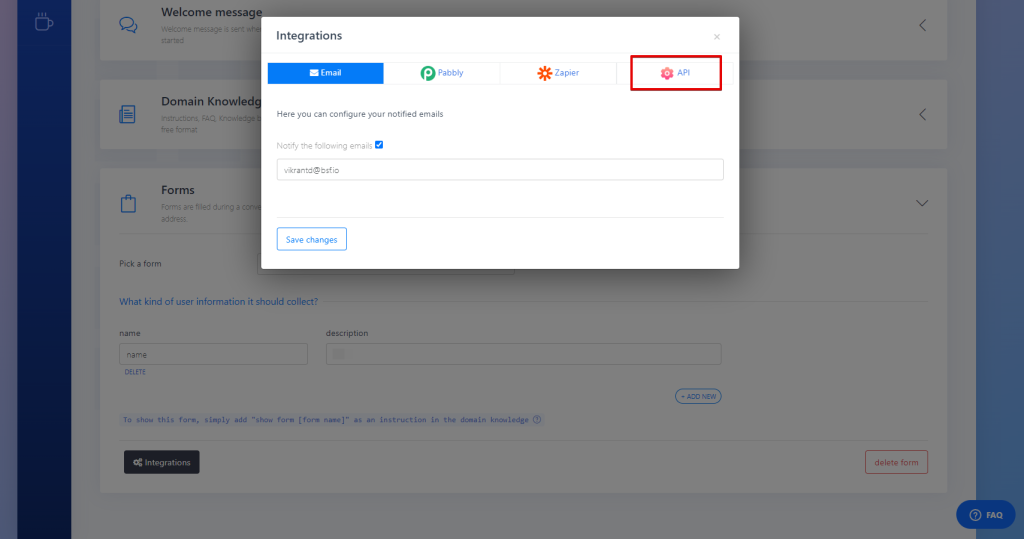Collapse the Forms section chevron

[x=922, y=203]
